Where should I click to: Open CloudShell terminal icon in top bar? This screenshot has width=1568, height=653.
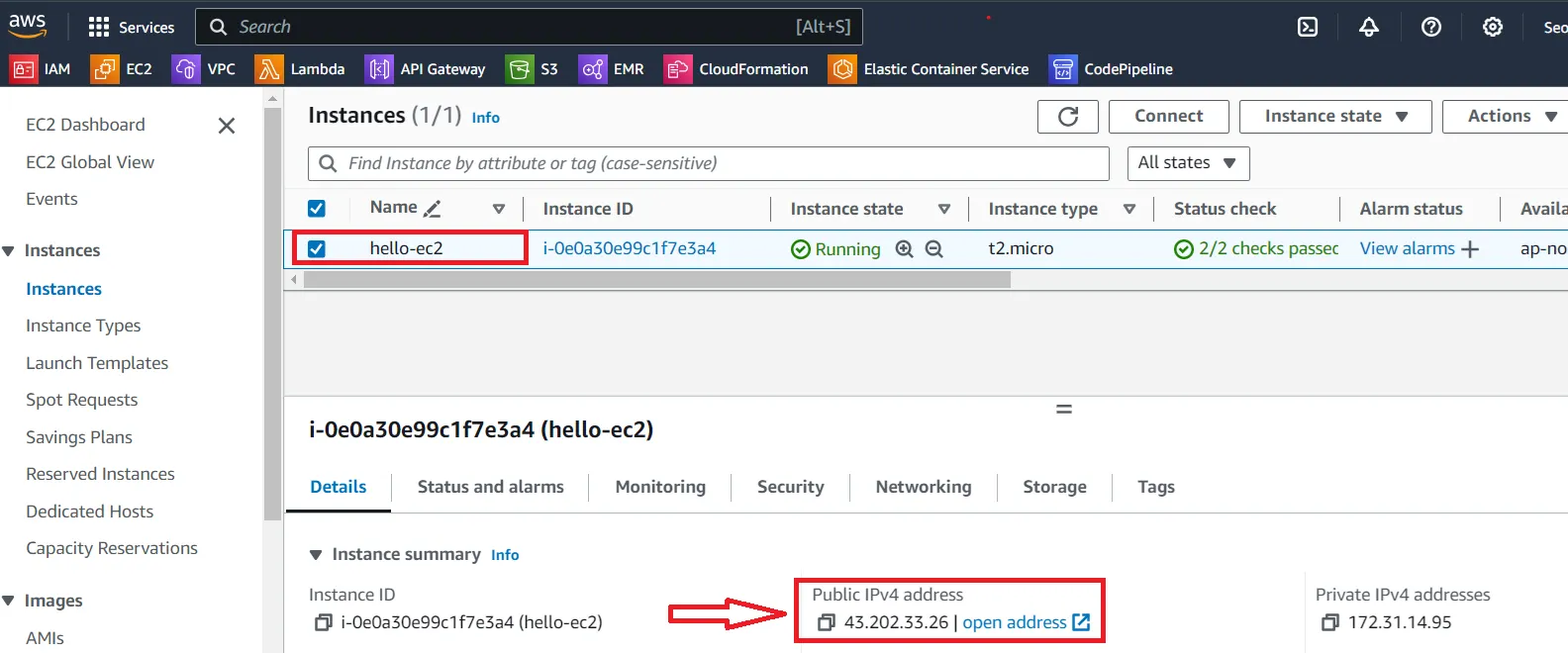click(1308, 27)
